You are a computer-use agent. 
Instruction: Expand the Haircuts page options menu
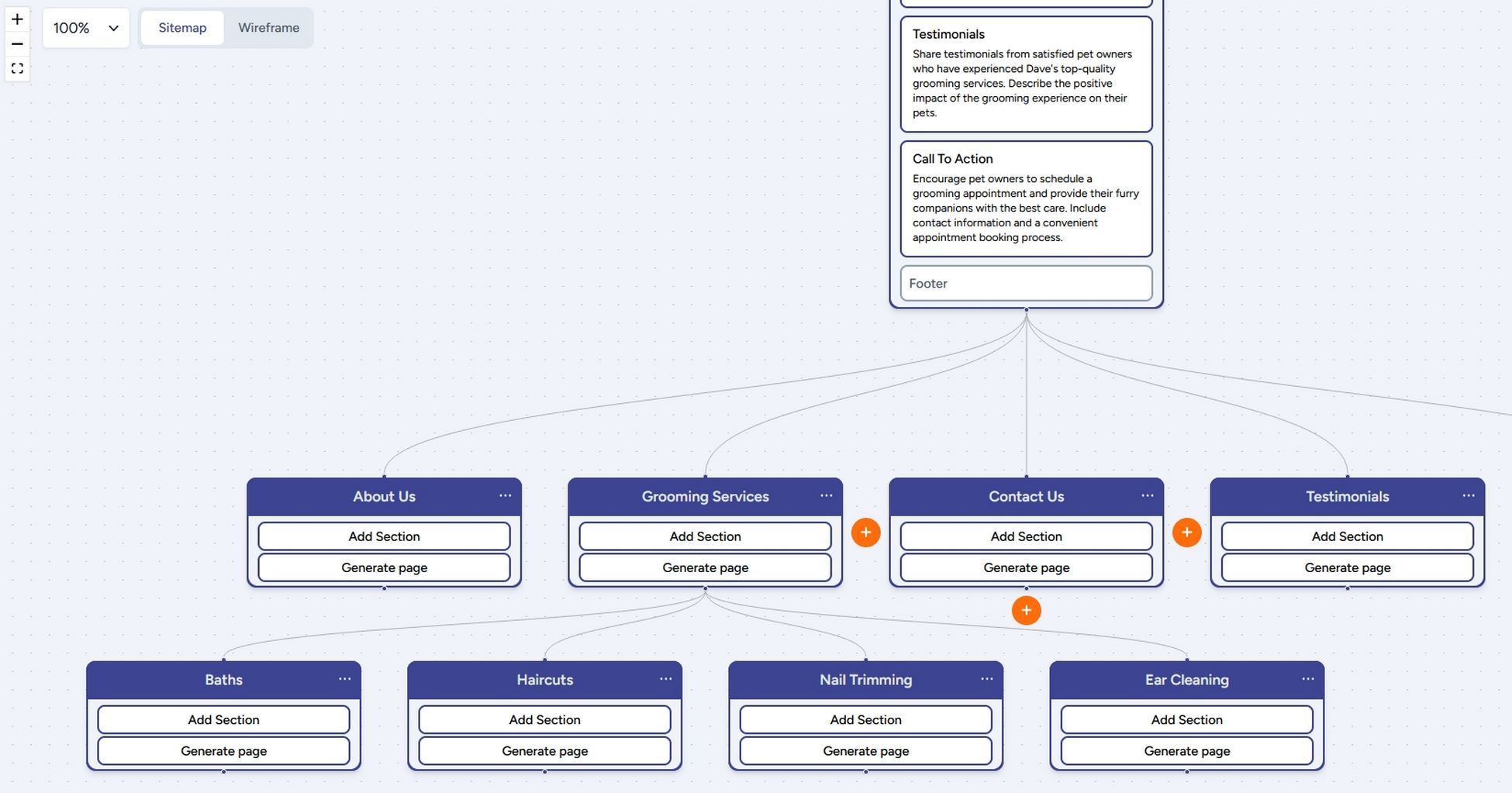[665, 679]
